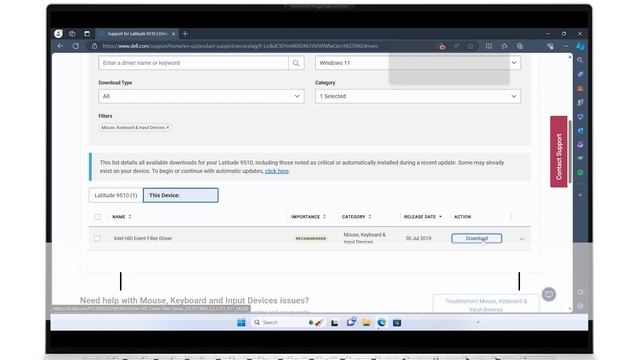
Task: Open the collections icon
Action: 520,46
